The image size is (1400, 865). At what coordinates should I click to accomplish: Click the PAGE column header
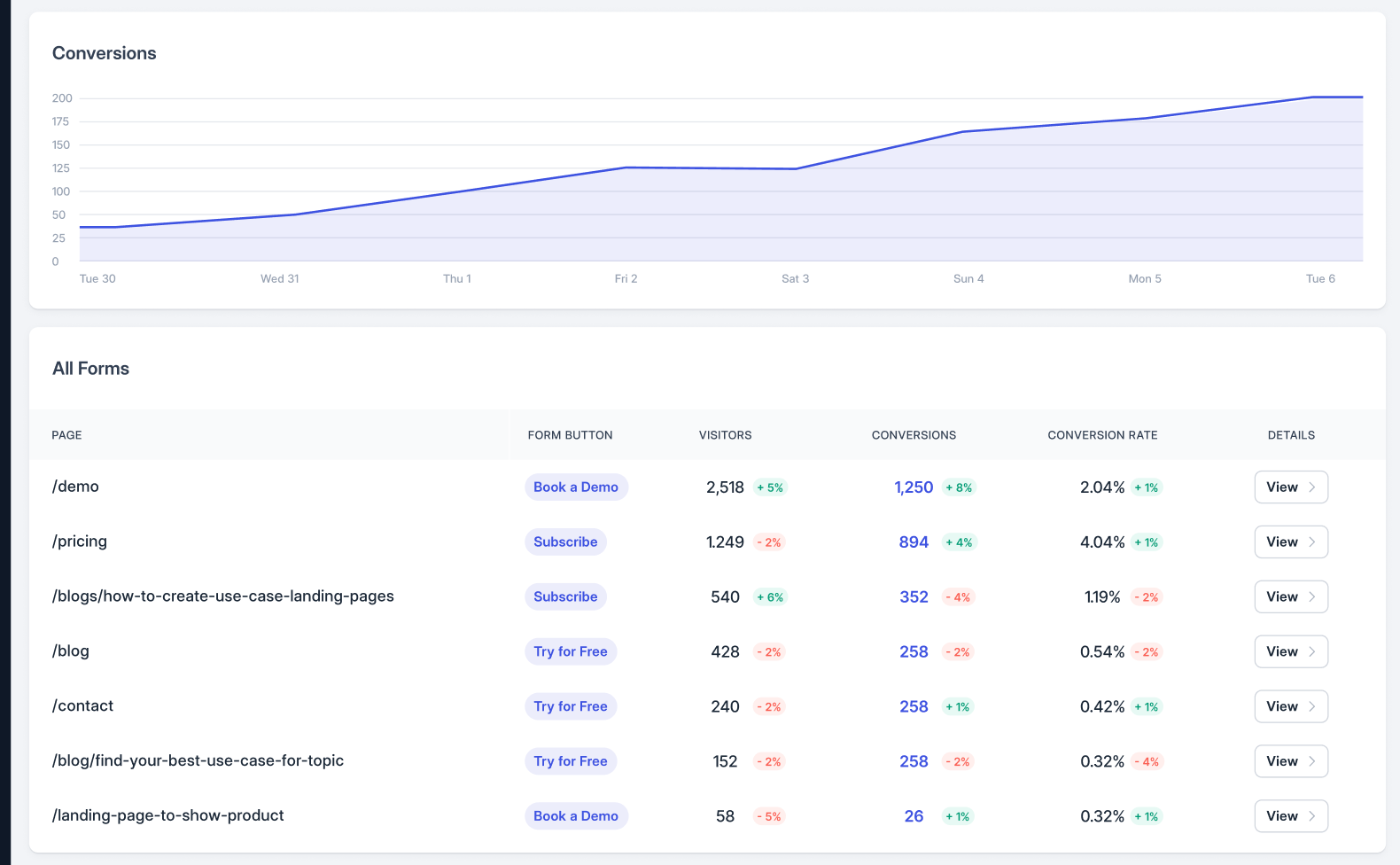click(66, 435)
